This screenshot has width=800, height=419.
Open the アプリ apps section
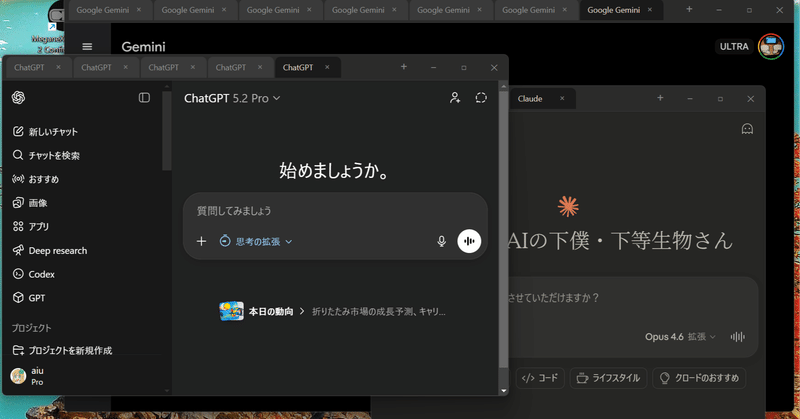(x=31, y=227)
